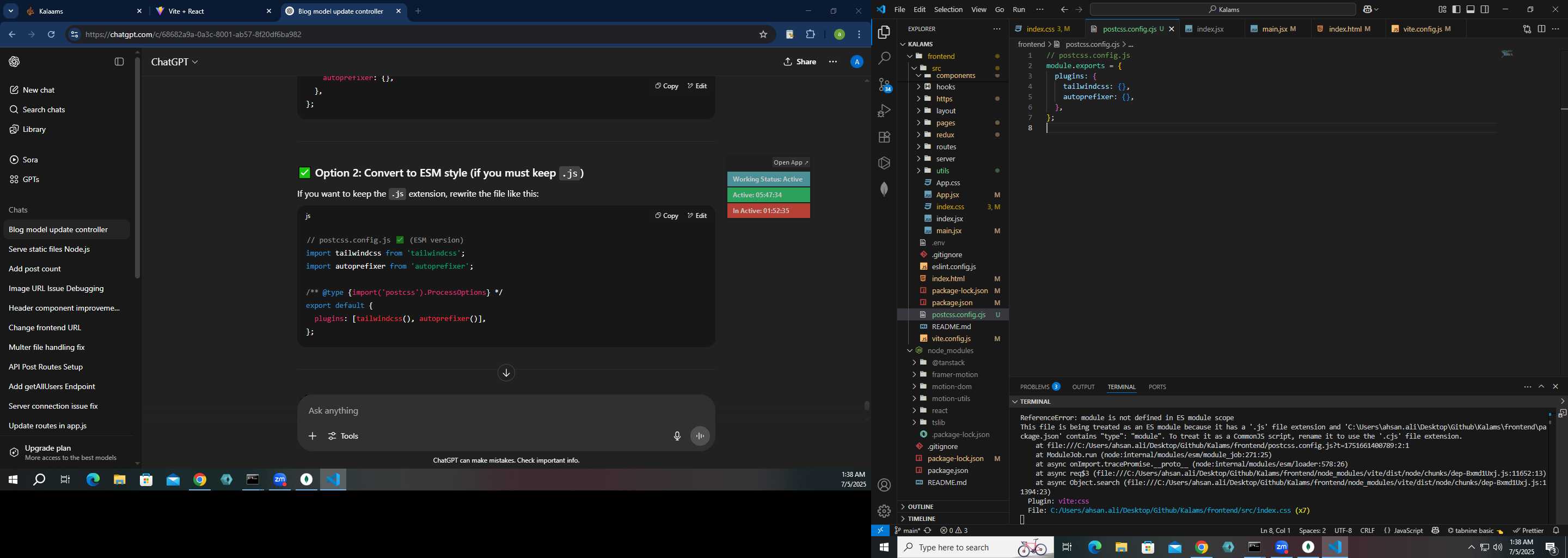Click the ChatGPT logo icon in sidebar
Image resolution: width=1568 pixels, height=558 pixels.
[15, 62]
